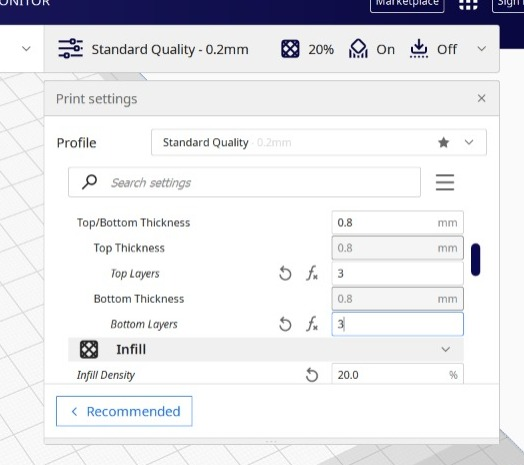Image resolution: width=524 pixels, height=465 pixels.
Task: Edit the Top/Bottom Thickness value field
Action: click(x=397, y=223)
